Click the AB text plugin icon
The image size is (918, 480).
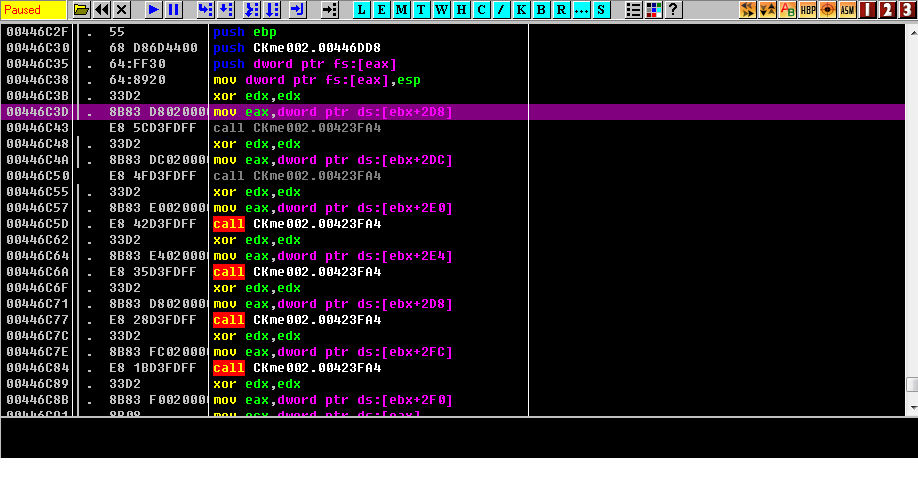point(787,9)
